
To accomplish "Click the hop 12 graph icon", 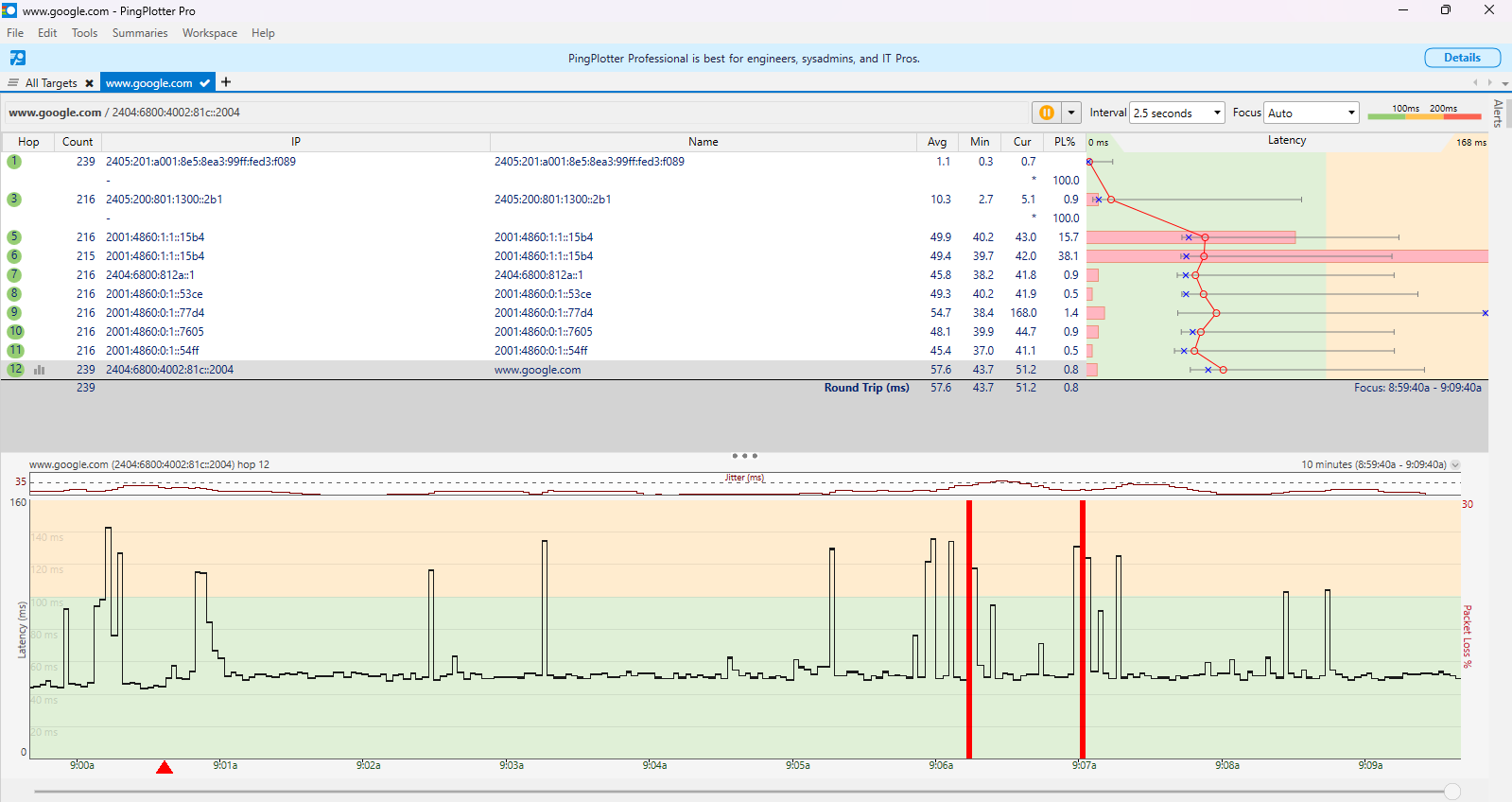I will click(x=40, y=370).
